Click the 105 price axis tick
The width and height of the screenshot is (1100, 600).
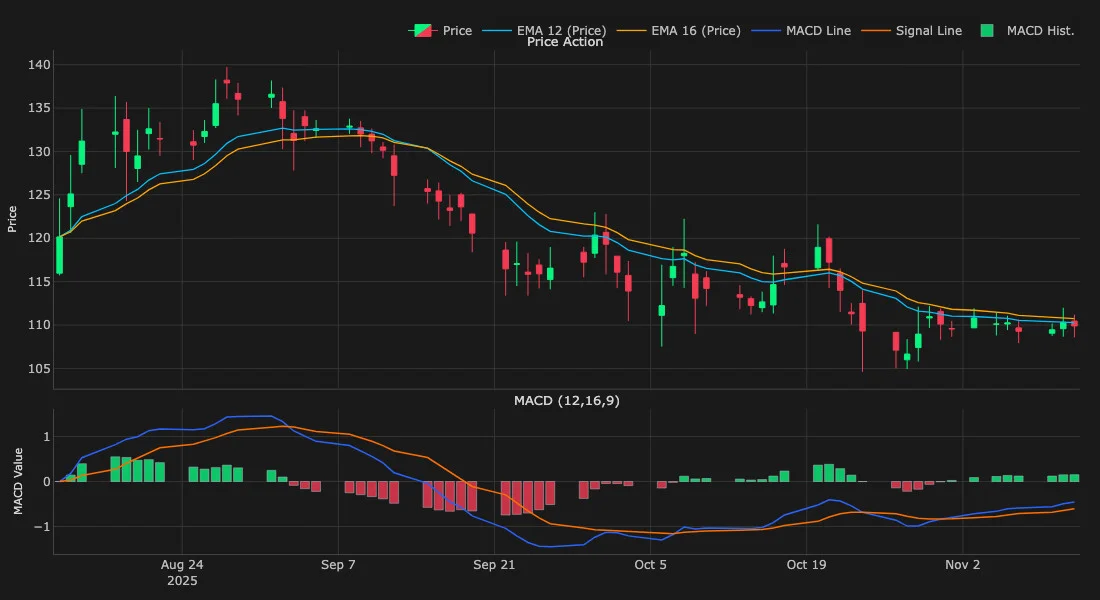39,368
